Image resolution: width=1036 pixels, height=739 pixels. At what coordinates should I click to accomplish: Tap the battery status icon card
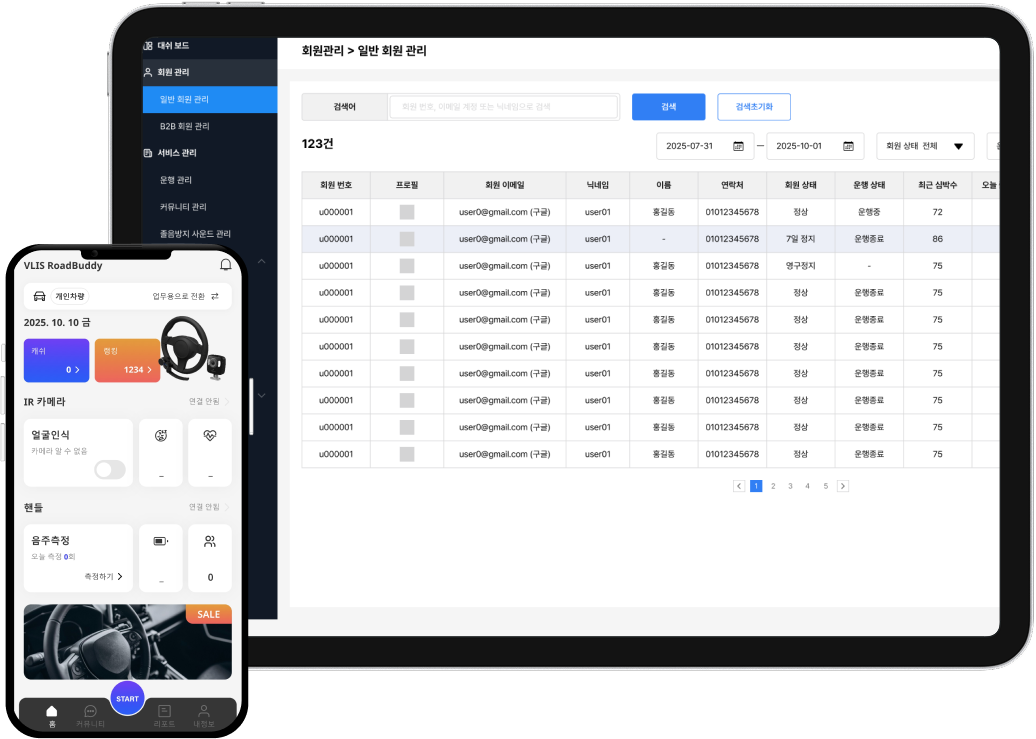point(161,557)
